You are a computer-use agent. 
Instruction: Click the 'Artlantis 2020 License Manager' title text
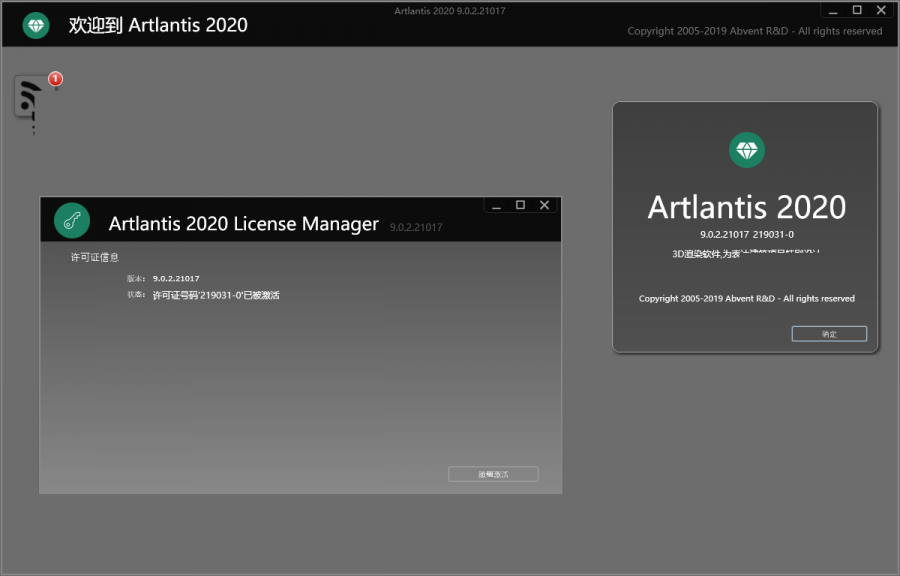(243, 223)
